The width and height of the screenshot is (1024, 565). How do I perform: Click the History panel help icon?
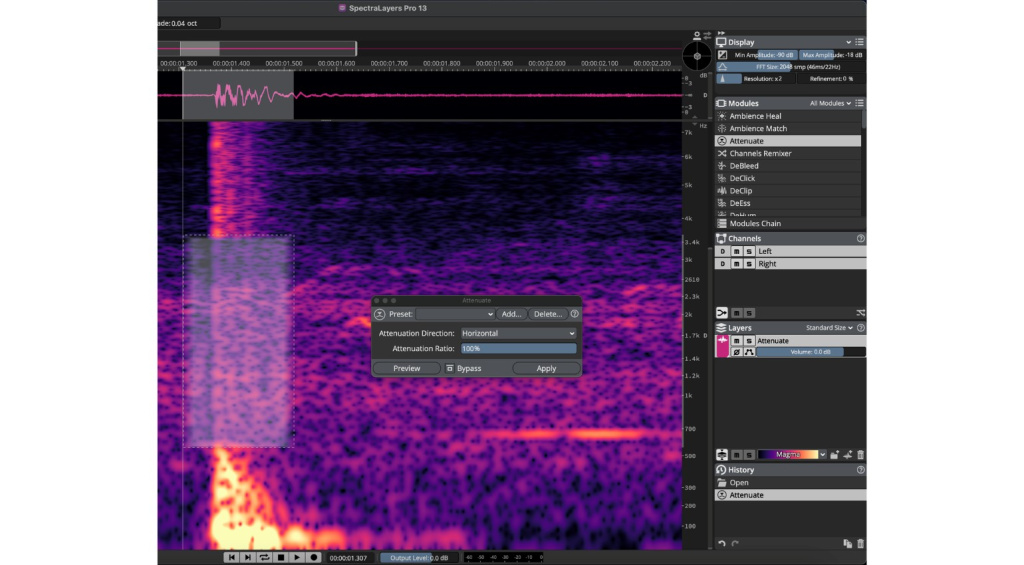[861, 470]
